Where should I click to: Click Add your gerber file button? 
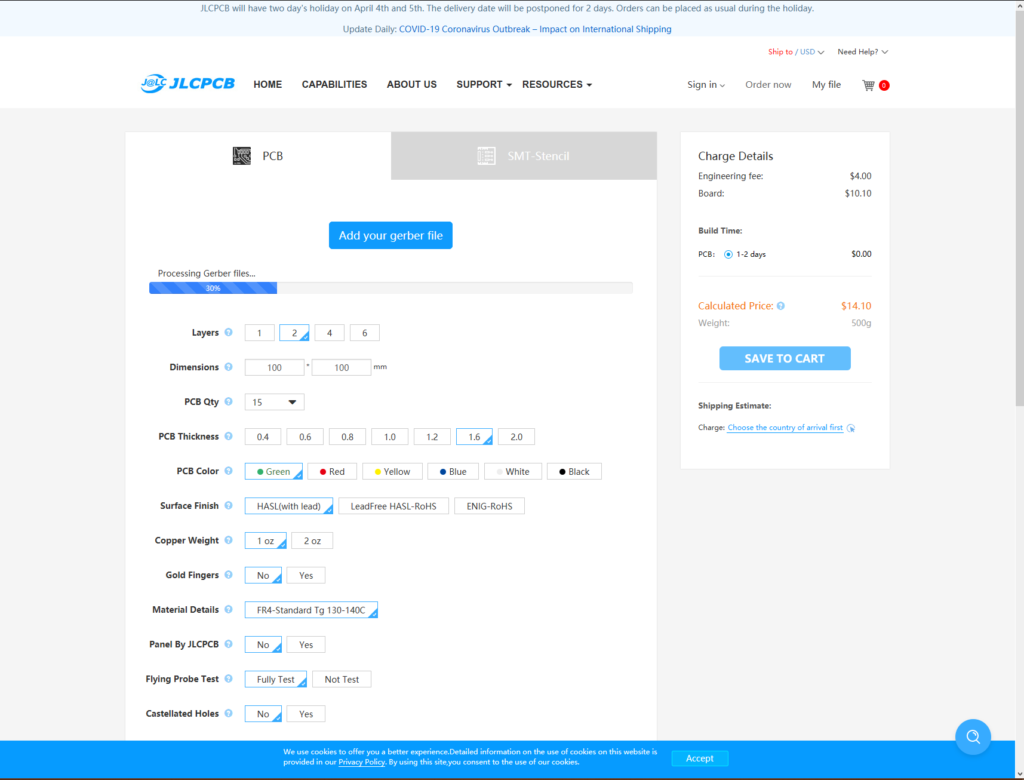[391, 235]
